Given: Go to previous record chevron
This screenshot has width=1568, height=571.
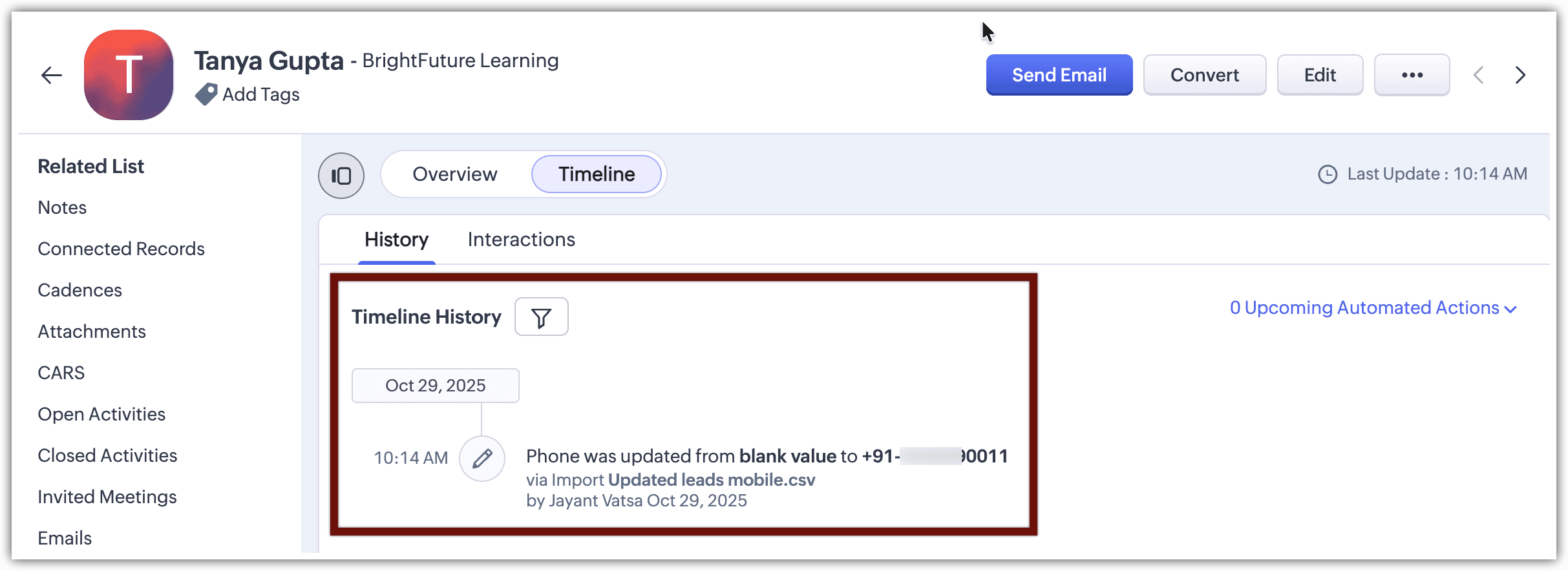Looking at the screenshot, I should click(1479, 75).
